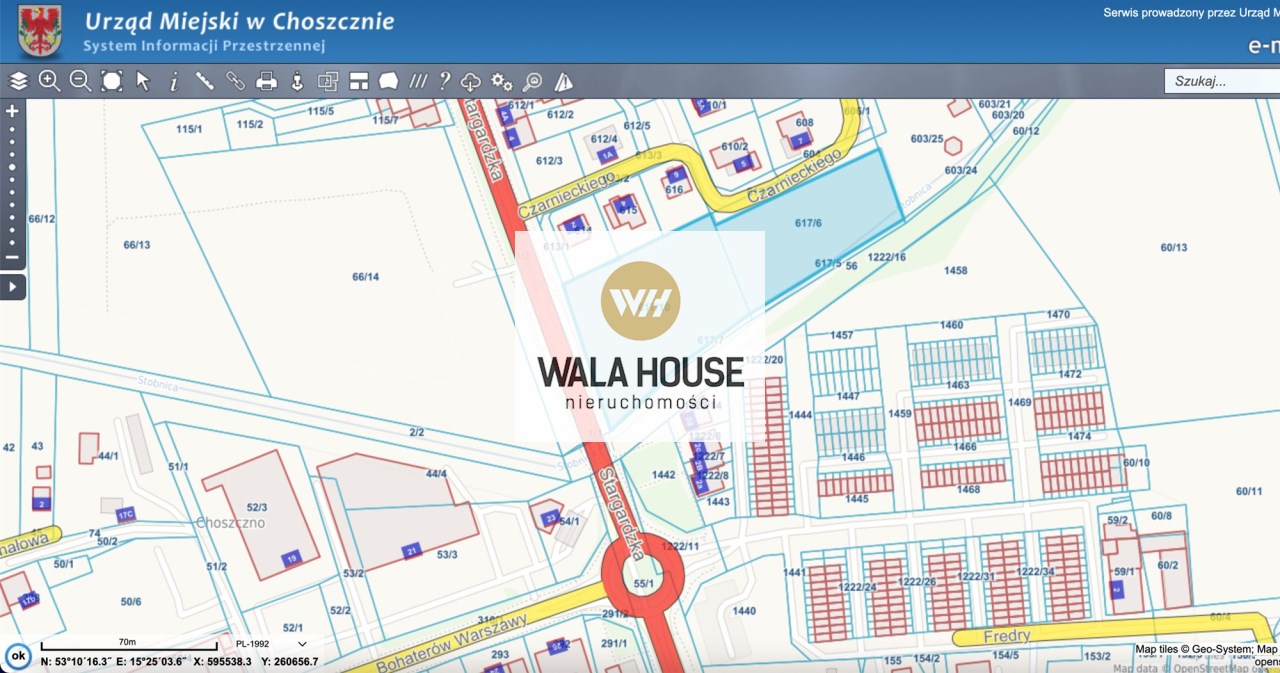Select the polygon area tool

click(389, 81)
